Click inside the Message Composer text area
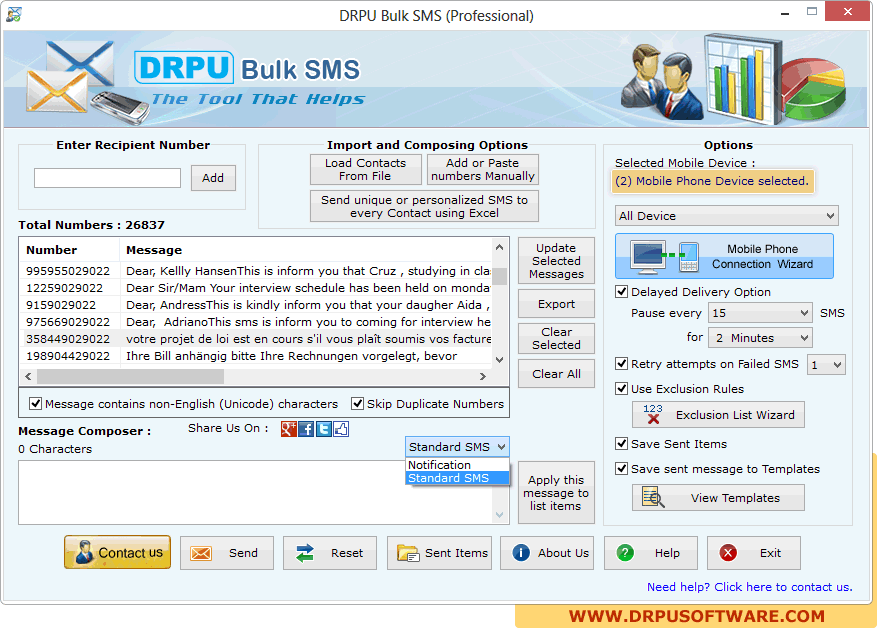This screenshot has height=628, width=877. click(x=256, y=492)
